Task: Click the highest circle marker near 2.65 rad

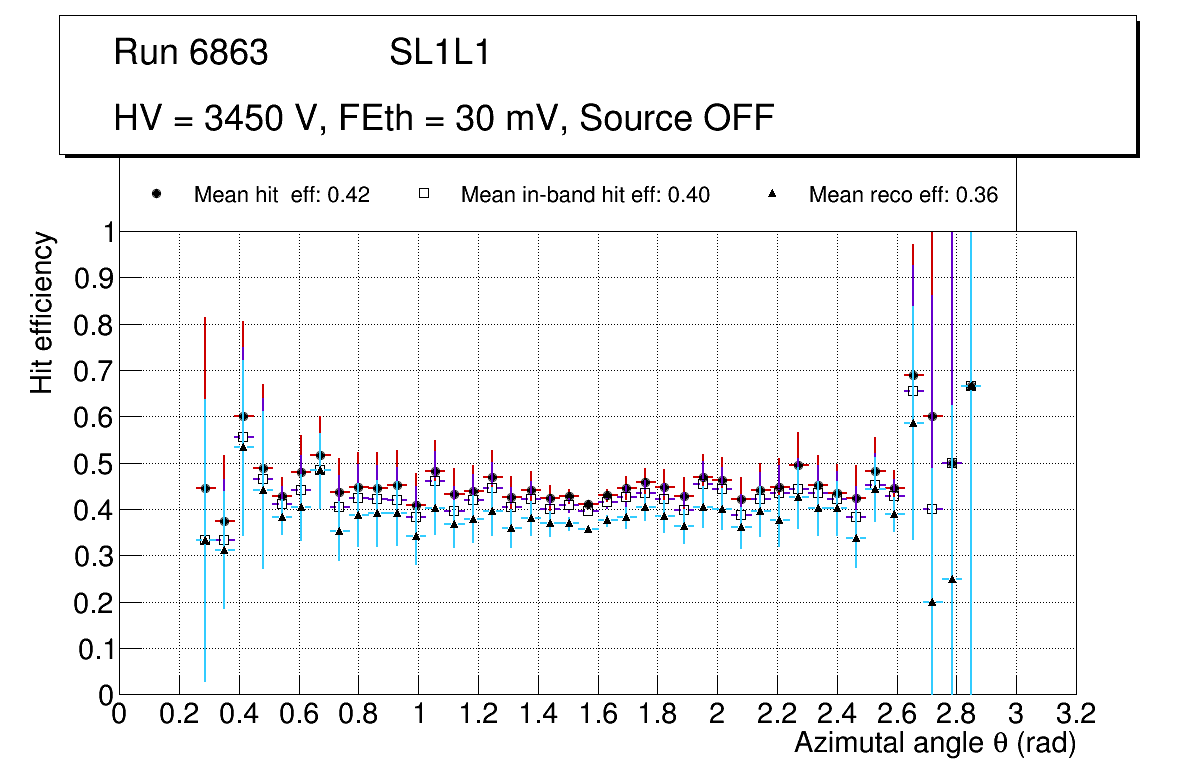Action: (912, 375)
